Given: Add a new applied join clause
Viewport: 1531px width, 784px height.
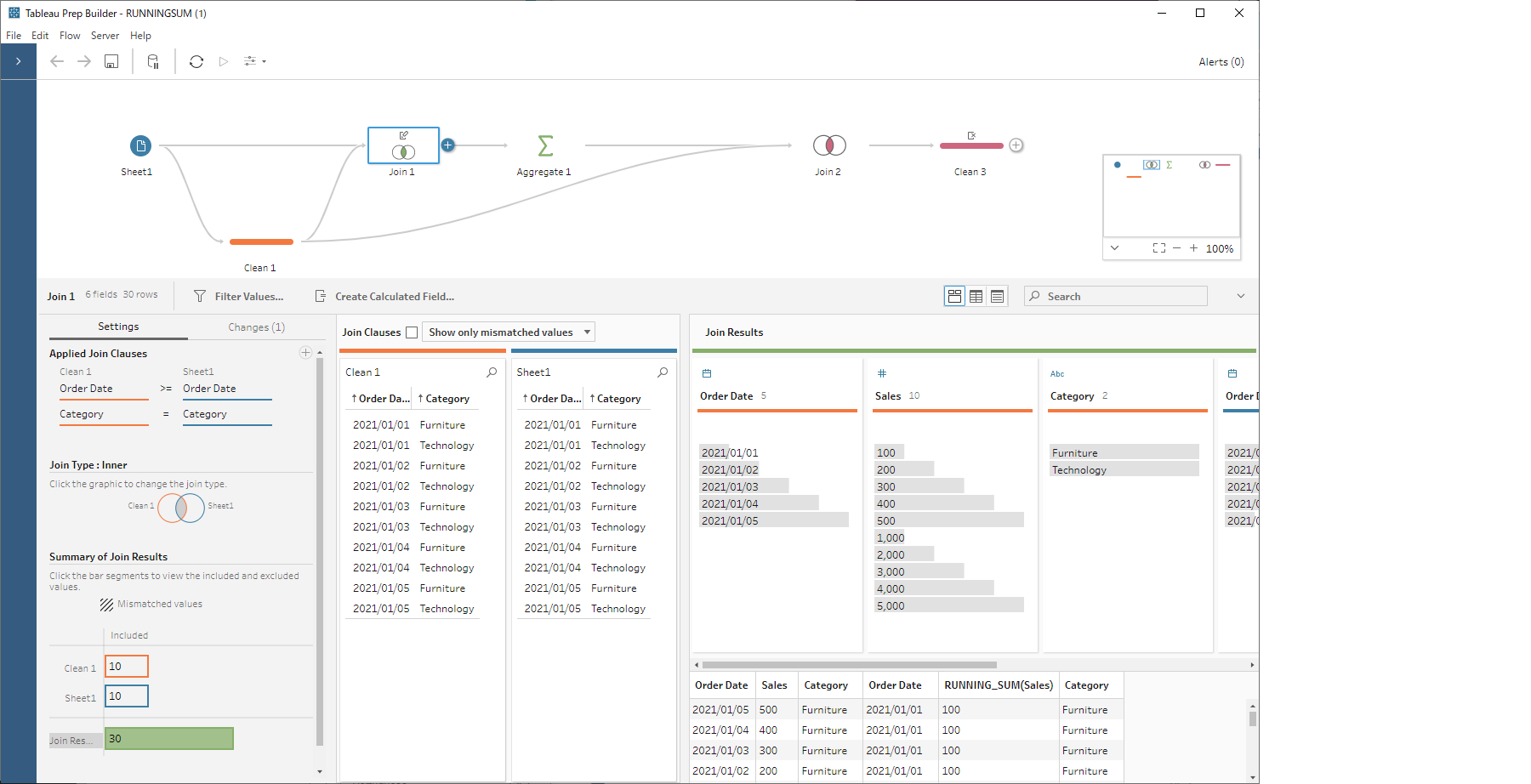Looking at the screenshot, I should [x=305, y=352].
